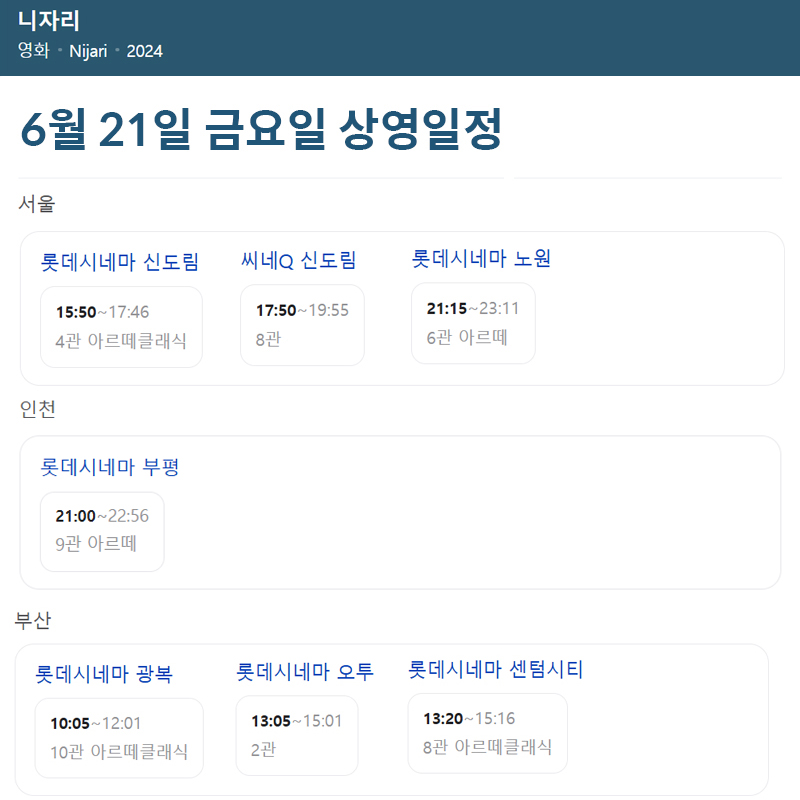
Task: Open the 롯데시네마 노원 theater link
Action: click(x=481, y=259)
